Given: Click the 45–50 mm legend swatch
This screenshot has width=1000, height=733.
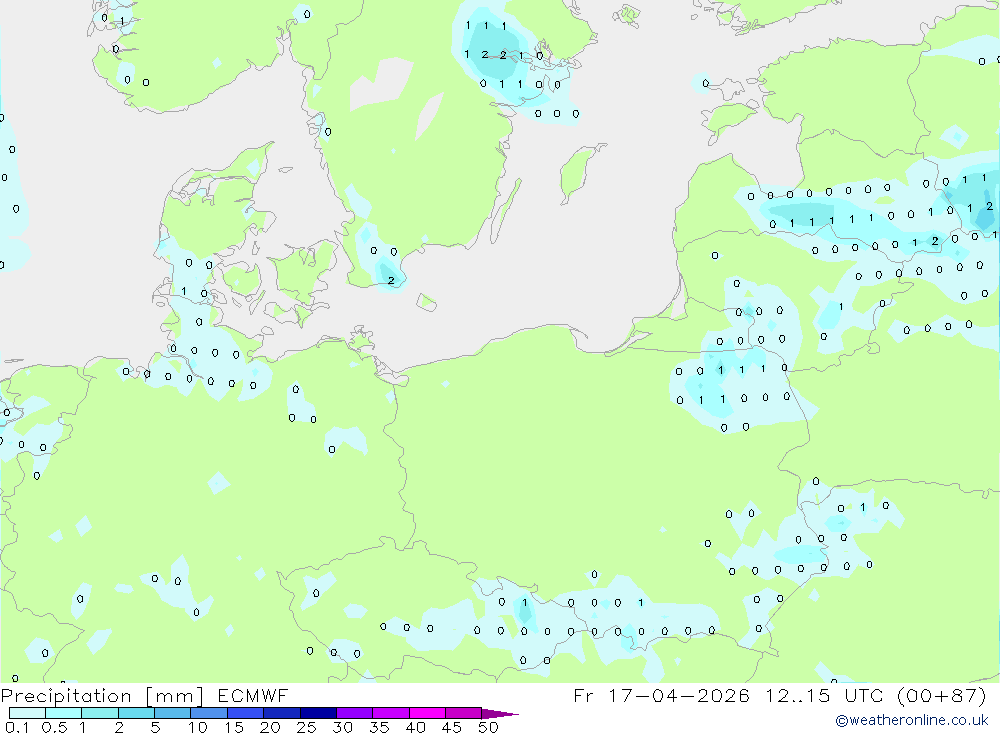Looking at the screenshot, I should coord(464,713).
